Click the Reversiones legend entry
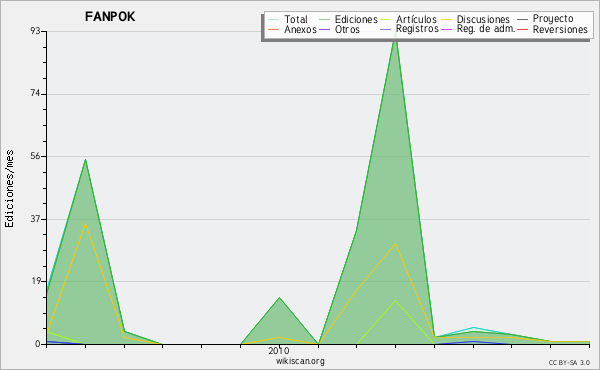 [x=552, y=29]
